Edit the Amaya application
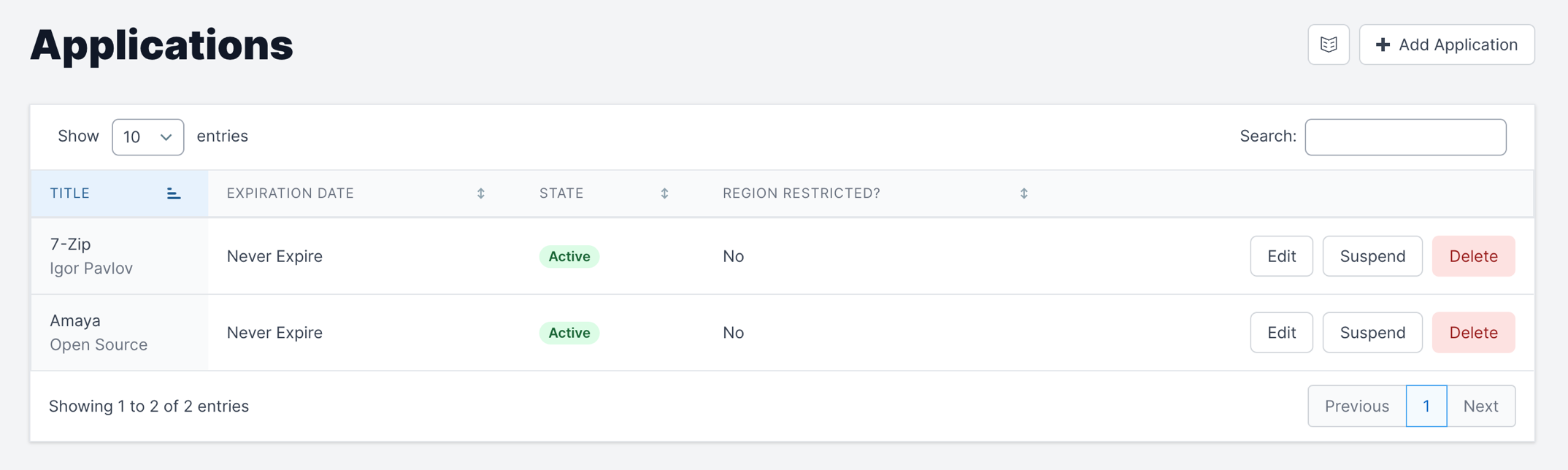 [x=1281, y=333]
